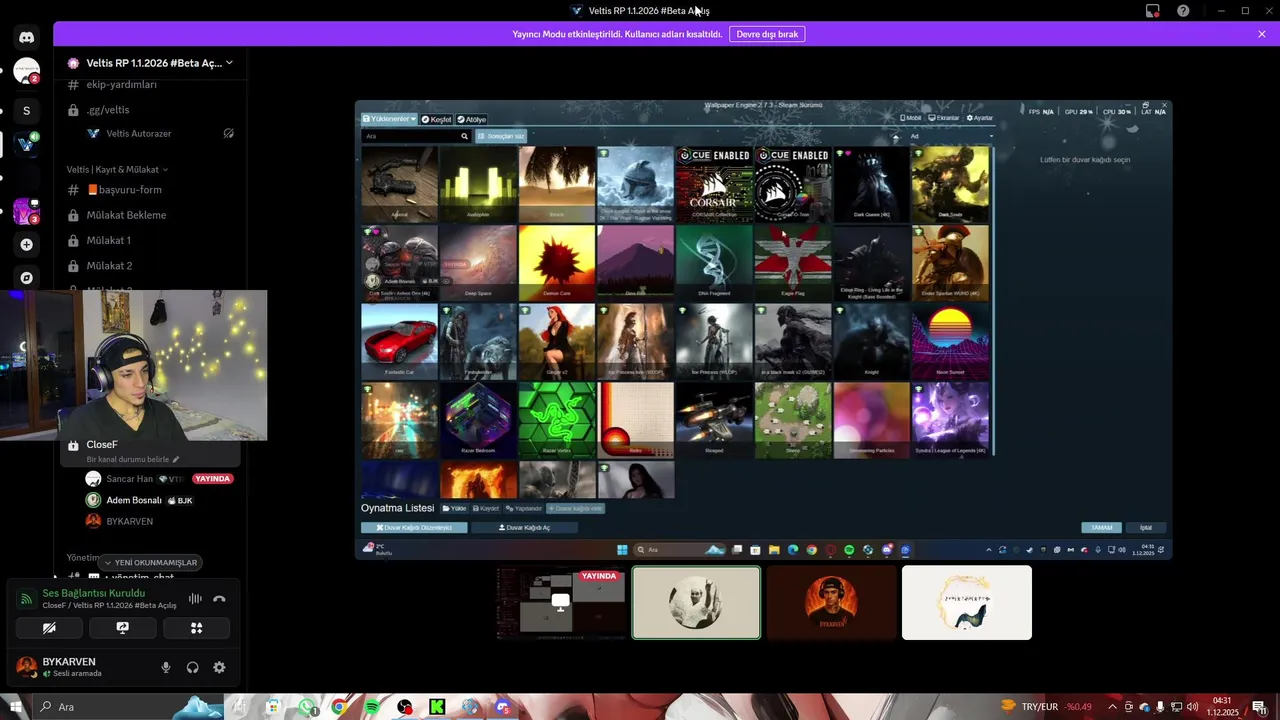Turn on camera in the voice panel
1280x720 pixels.
pos(49,628)
